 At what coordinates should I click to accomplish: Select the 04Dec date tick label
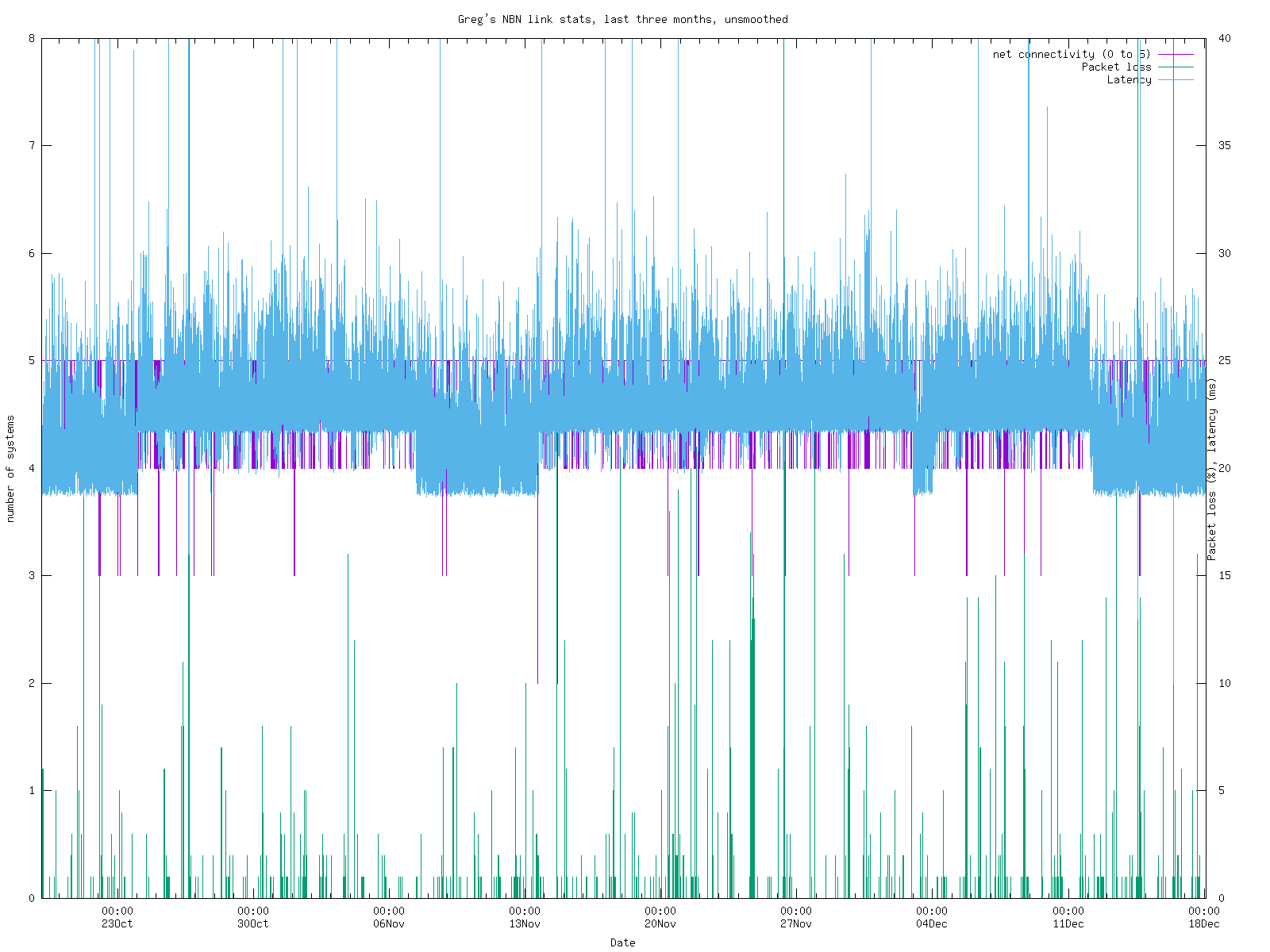click(x=932, y=923)
